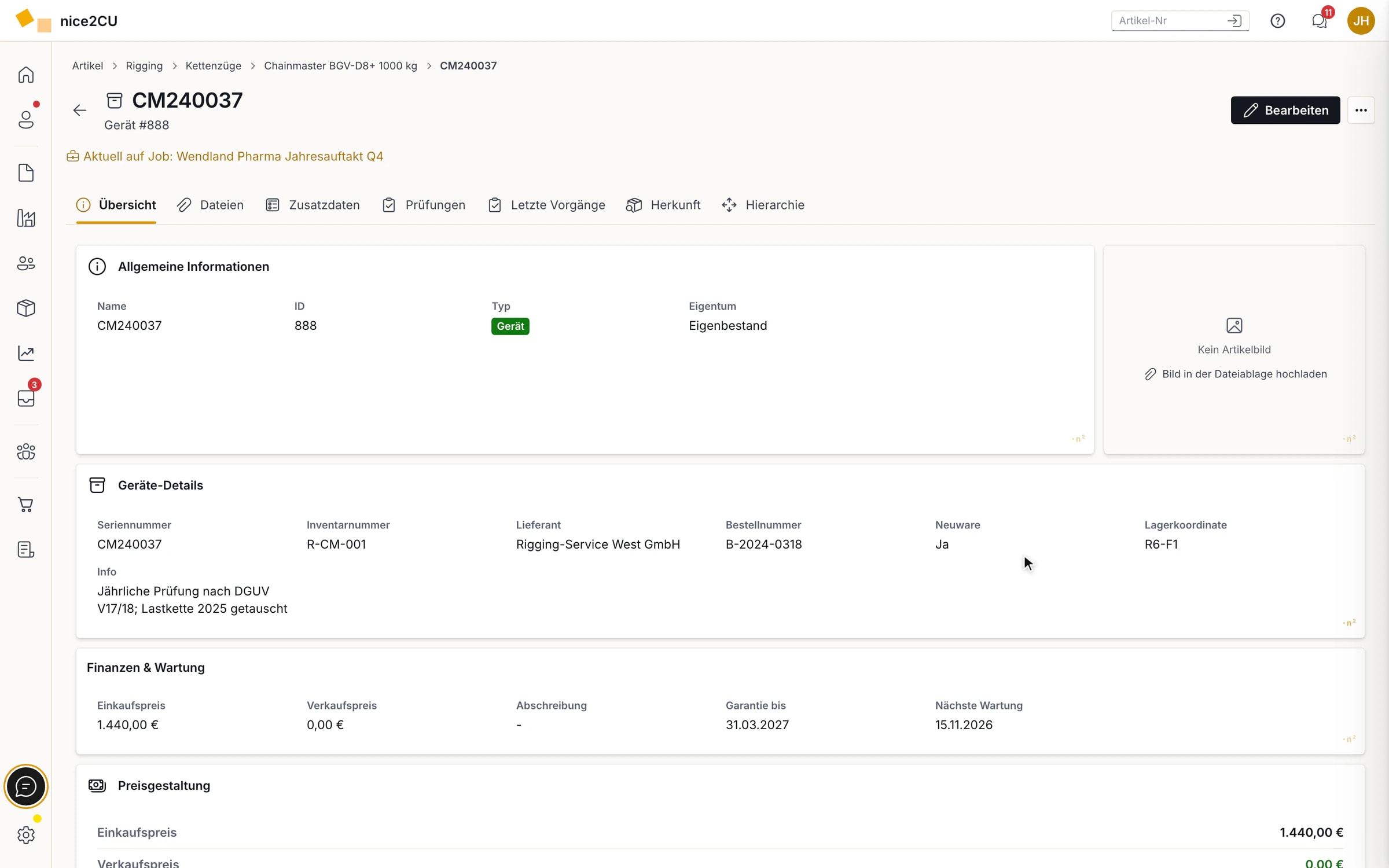Open notifications with 11 badge
Image resolution: width=1389 pixels, height=868 pixels.
click(1320, 21)
